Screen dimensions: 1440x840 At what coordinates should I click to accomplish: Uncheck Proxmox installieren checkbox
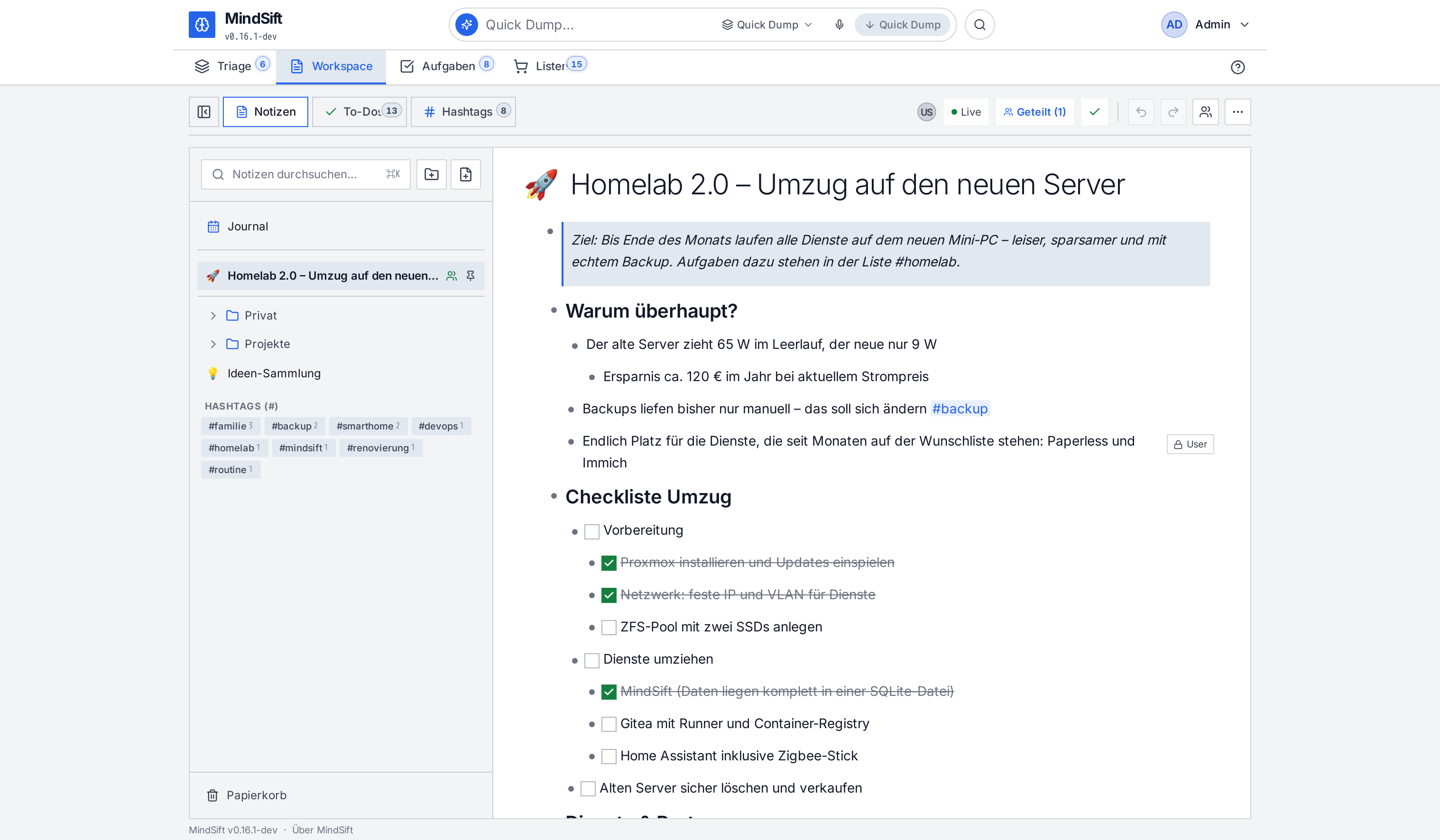[x=609, y=564]
